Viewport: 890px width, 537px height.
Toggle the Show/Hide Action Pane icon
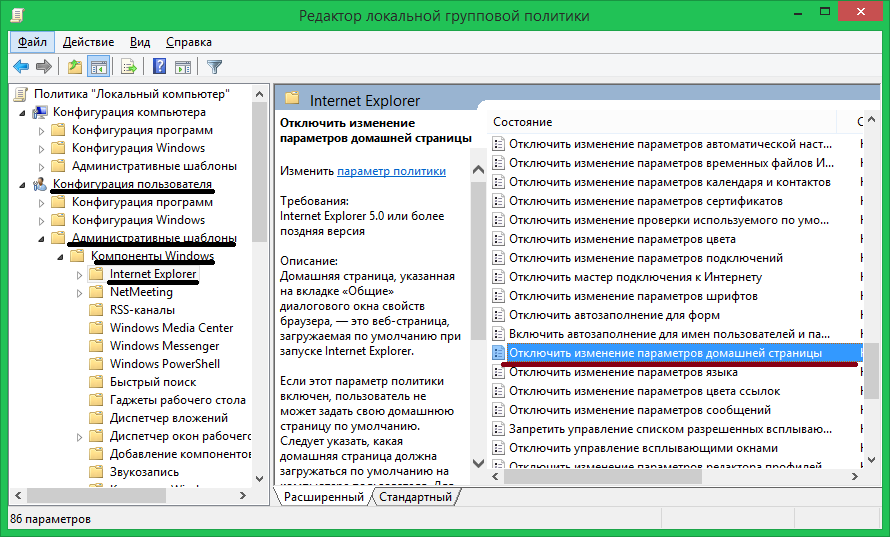[x=183, y=67]
